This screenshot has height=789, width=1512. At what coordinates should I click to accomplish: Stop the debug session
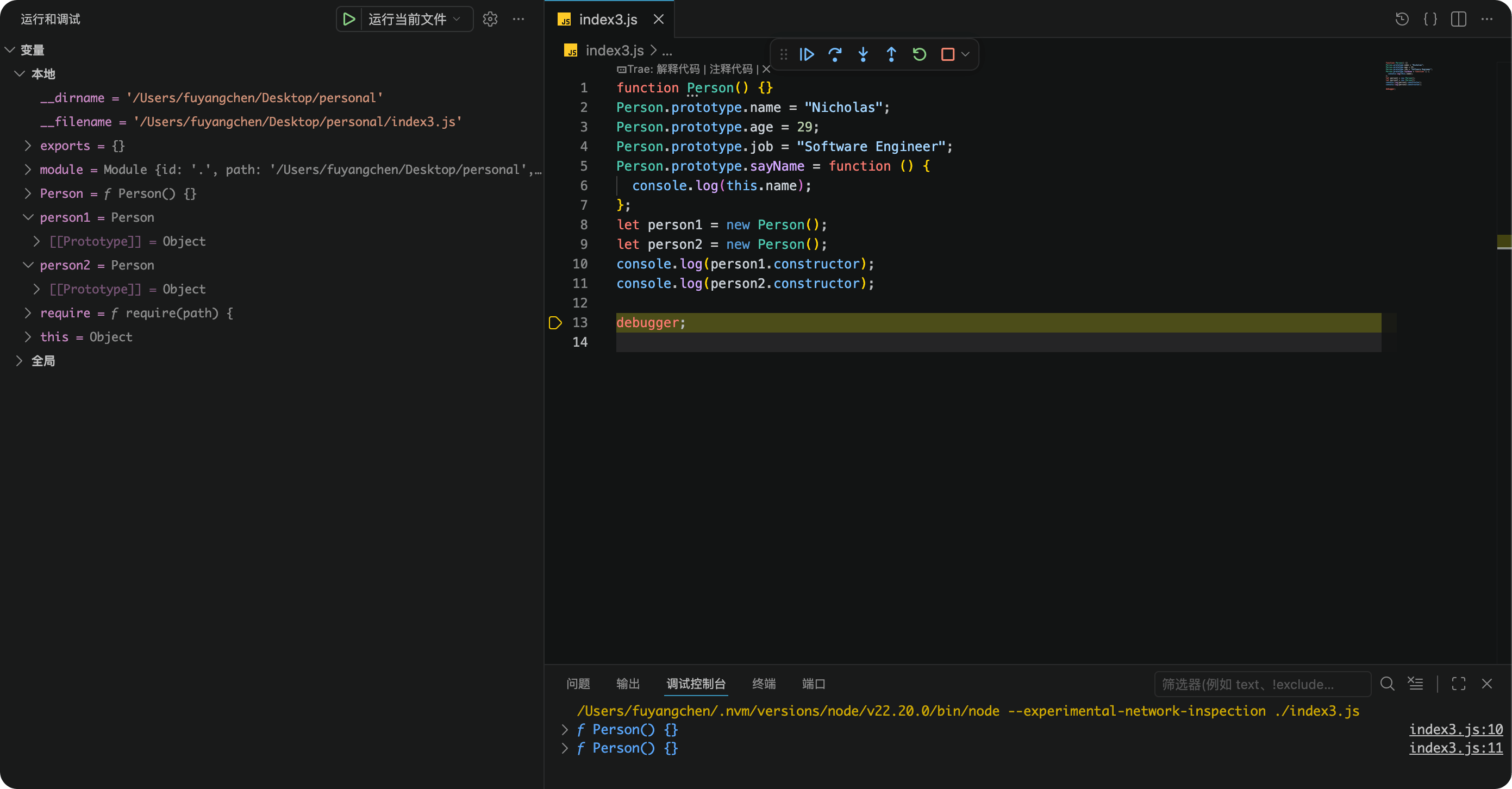pyautogui.click(x=947, y=54)
